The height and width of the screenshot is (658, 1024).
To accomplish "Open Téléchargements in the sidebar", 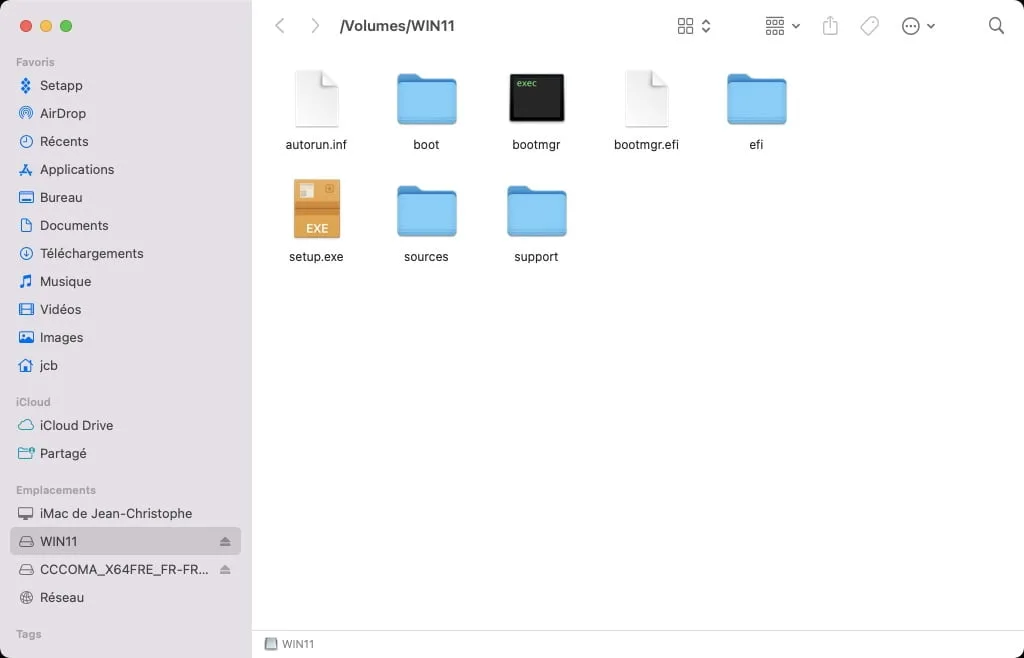I will [125, 254].
